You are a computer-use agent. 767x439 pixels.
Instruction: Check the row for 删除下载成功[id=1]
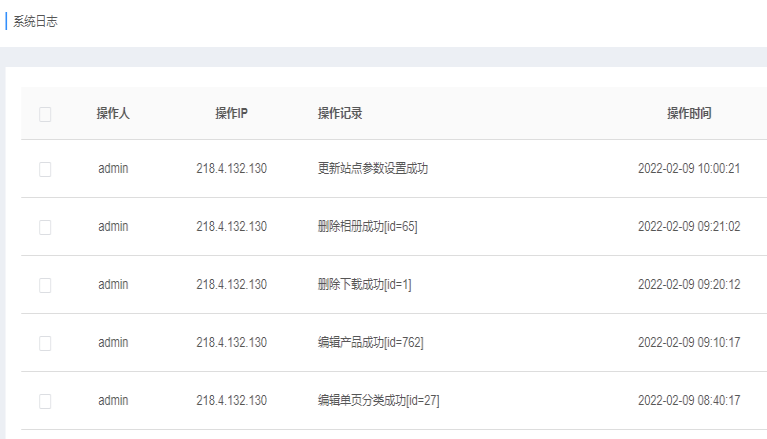pyautogui.click(x=45, y=285)
